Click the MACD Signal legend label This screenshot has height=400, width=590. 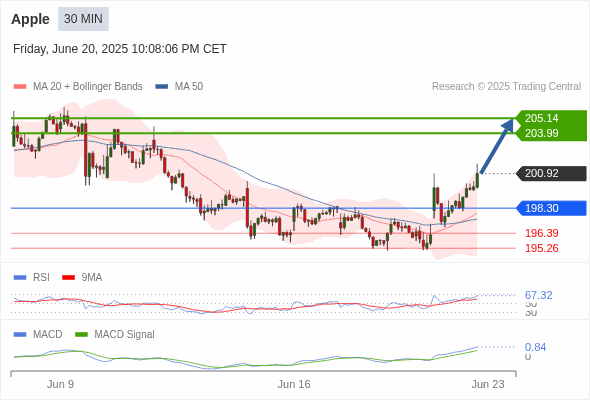coord(125,335)
